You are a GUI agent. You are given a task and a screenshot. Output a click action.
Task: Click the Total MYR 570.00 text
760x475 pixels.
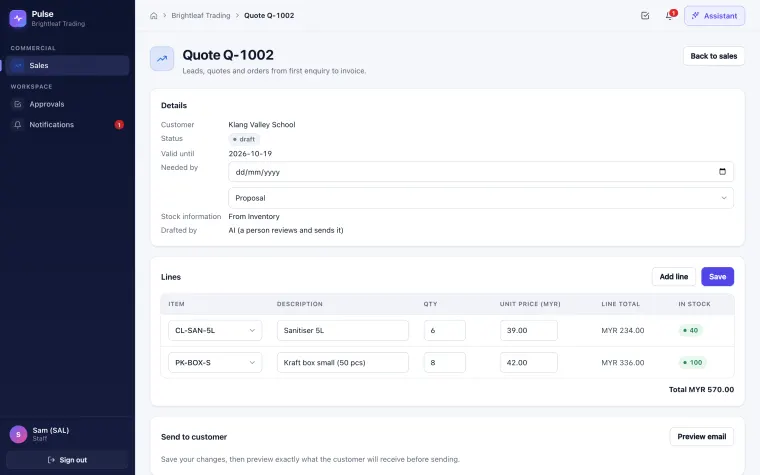pos(701,390)
